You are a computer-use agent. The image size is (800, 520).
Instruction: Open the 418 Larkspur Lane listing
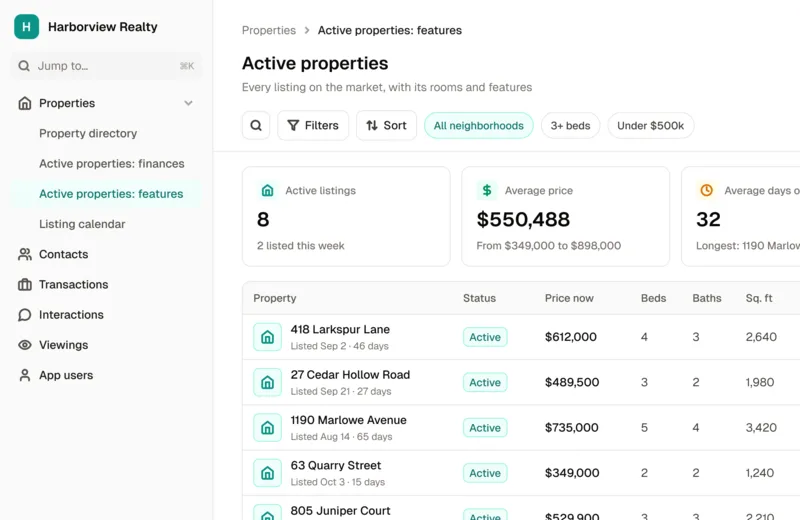(x=340, y=329)
